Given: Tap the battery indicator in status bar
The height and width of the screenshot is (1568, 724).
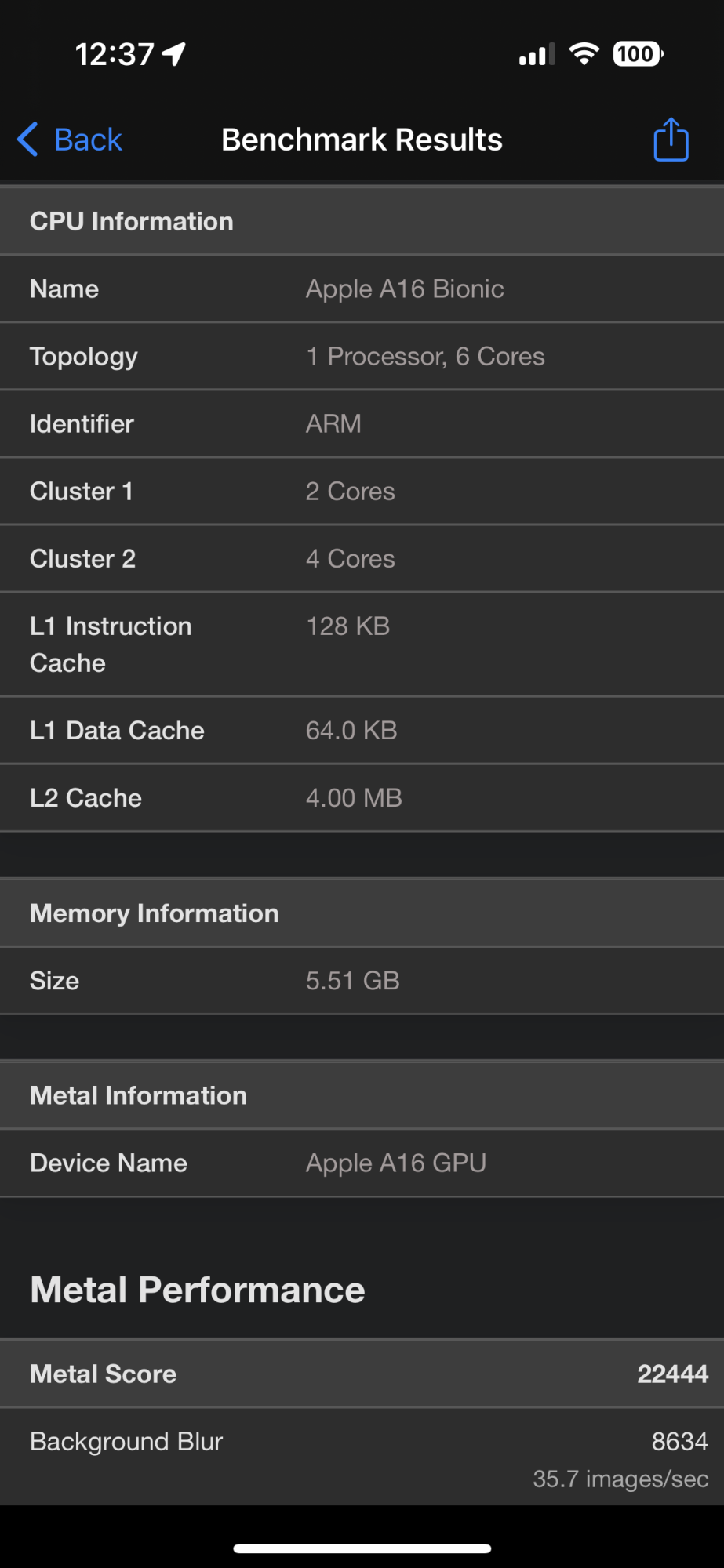Looking at the screenshot, I should pos(638,54).
